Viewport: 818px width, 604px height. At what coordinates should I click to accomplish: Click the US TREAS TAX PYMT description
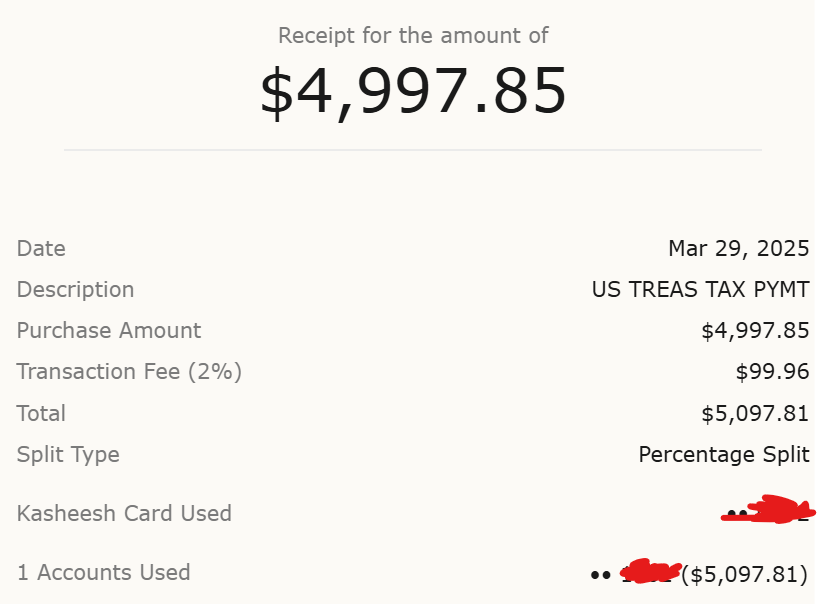tap(701, 289)
